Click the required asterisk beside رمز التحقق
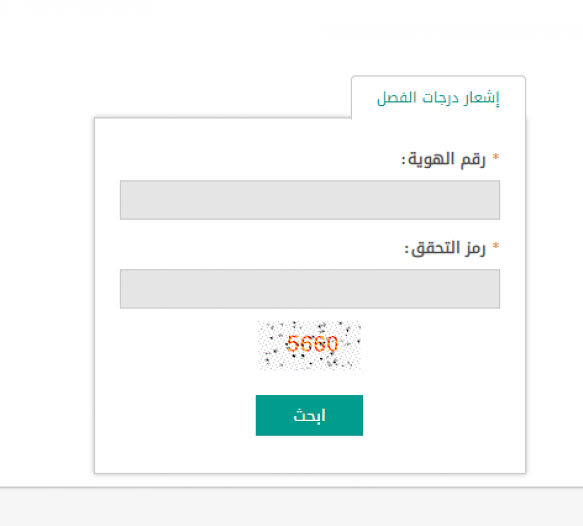This screenshot has width=583, height=526. coord(495,246)
